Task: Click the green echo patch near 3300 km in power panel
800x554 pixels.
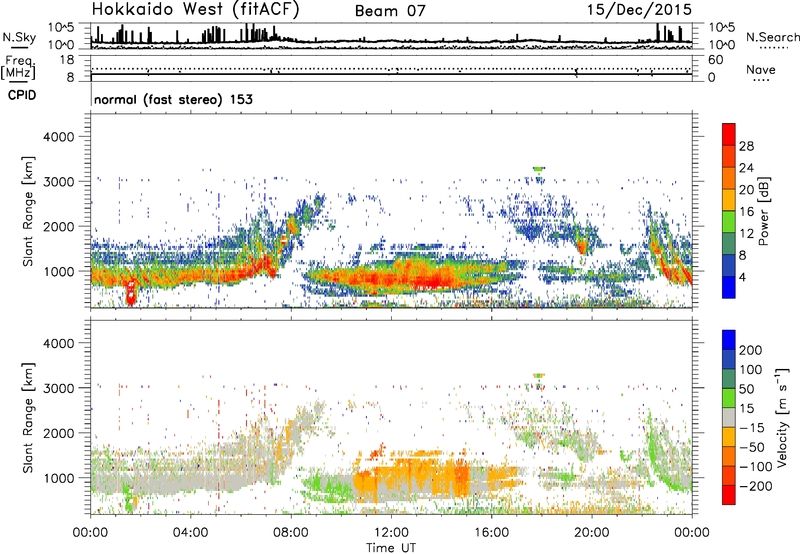Action: [x=539, y=169]
